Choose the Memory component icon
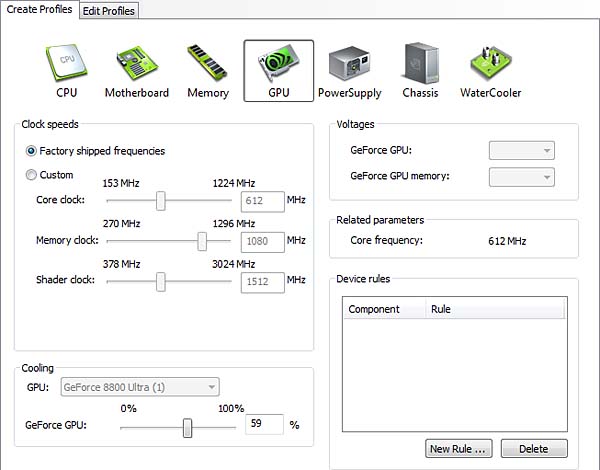Viewport: 600px width, 470px height. tap(208, 71)
